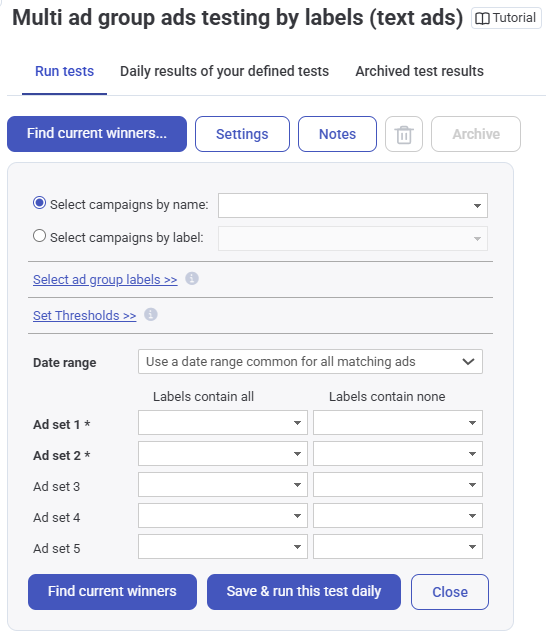The height and width of the screenshot is (636, 546).
Task: Open Ad set 3 Labels contain none dropdown
Action: (x=398, y=485)
